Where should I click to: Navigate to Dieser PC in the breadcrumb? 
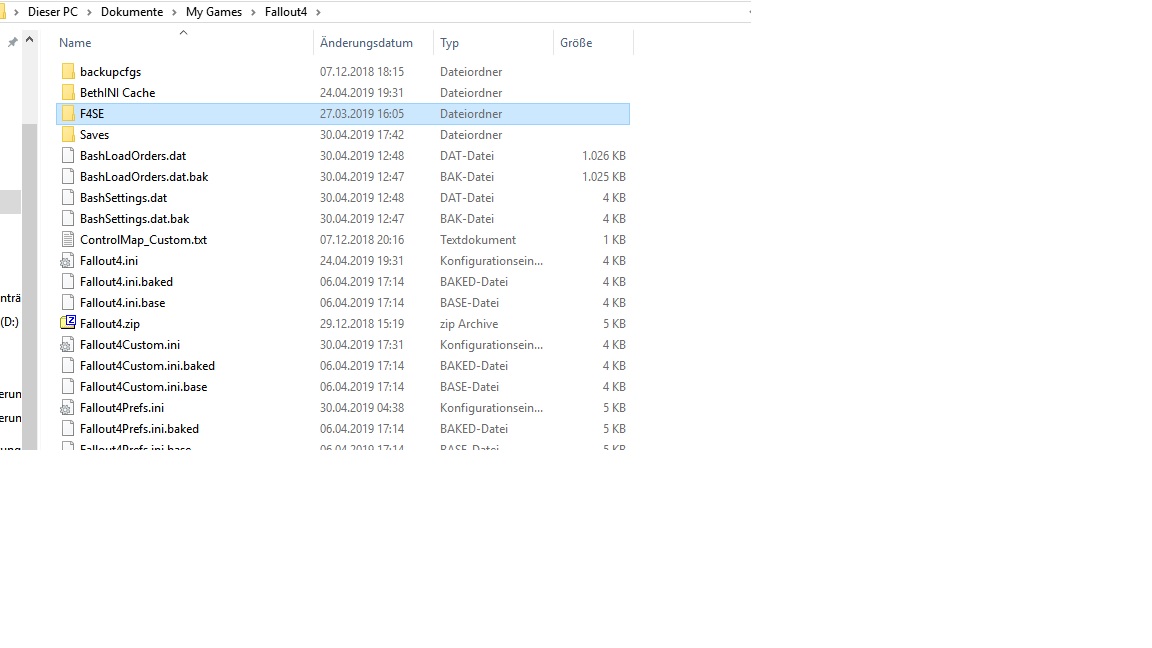pyautogui.click(x=52, y=12)
